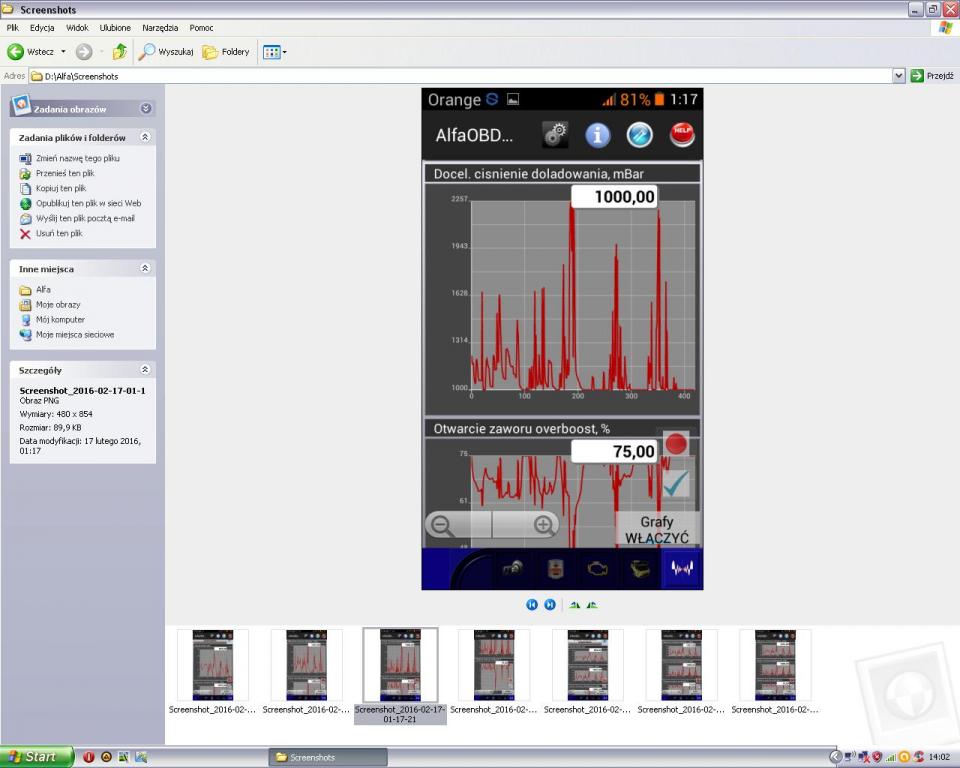Open the Narzędzia menu

[160, 28]
